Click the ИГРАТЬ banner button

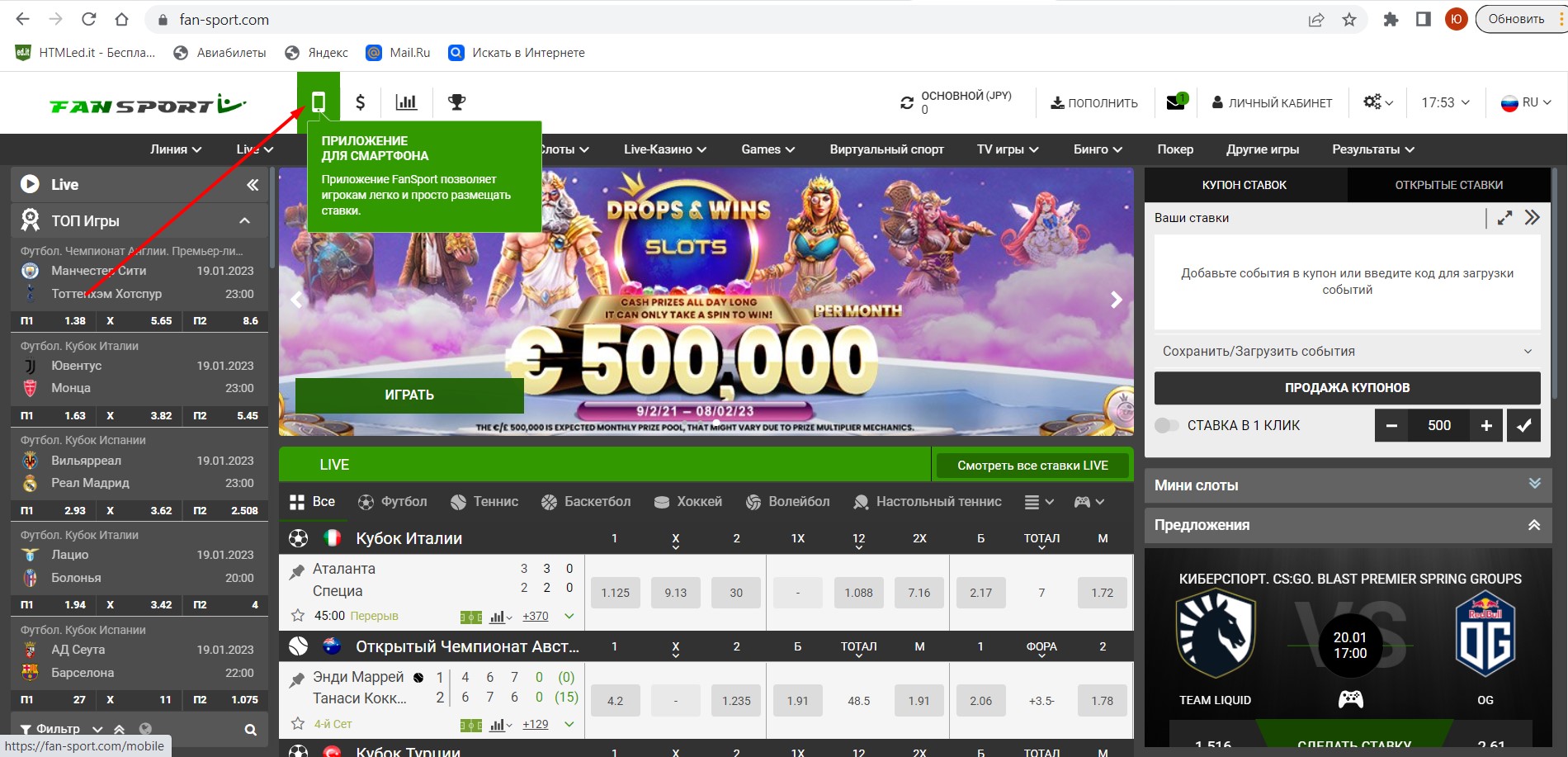point(409,395)
